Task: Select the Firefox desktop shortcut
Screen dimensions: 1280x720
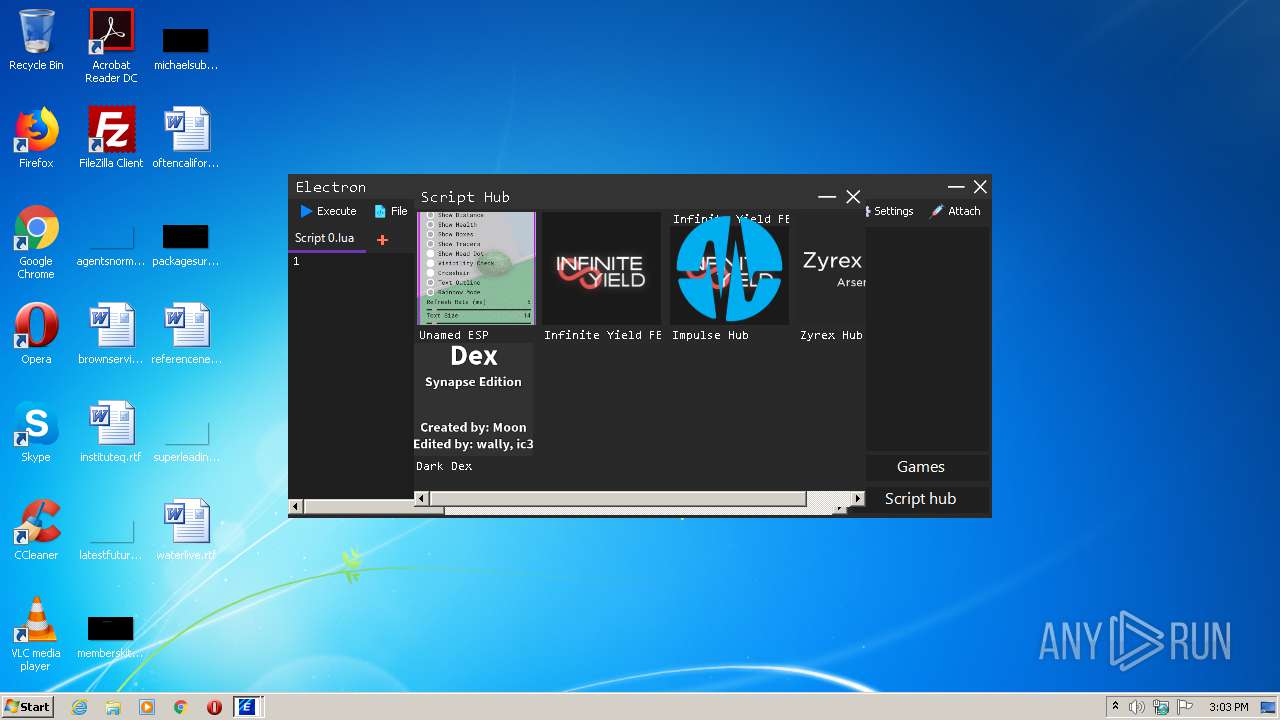Action: [36, 138]
